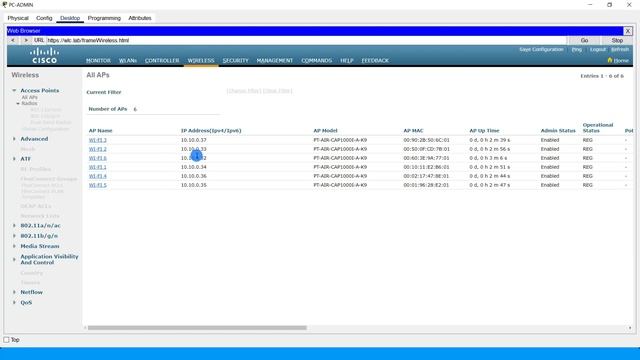The height and width of the screenshot is (360, 640).
Task: Click the AP Model column header
Action: [x=325, y=131]
